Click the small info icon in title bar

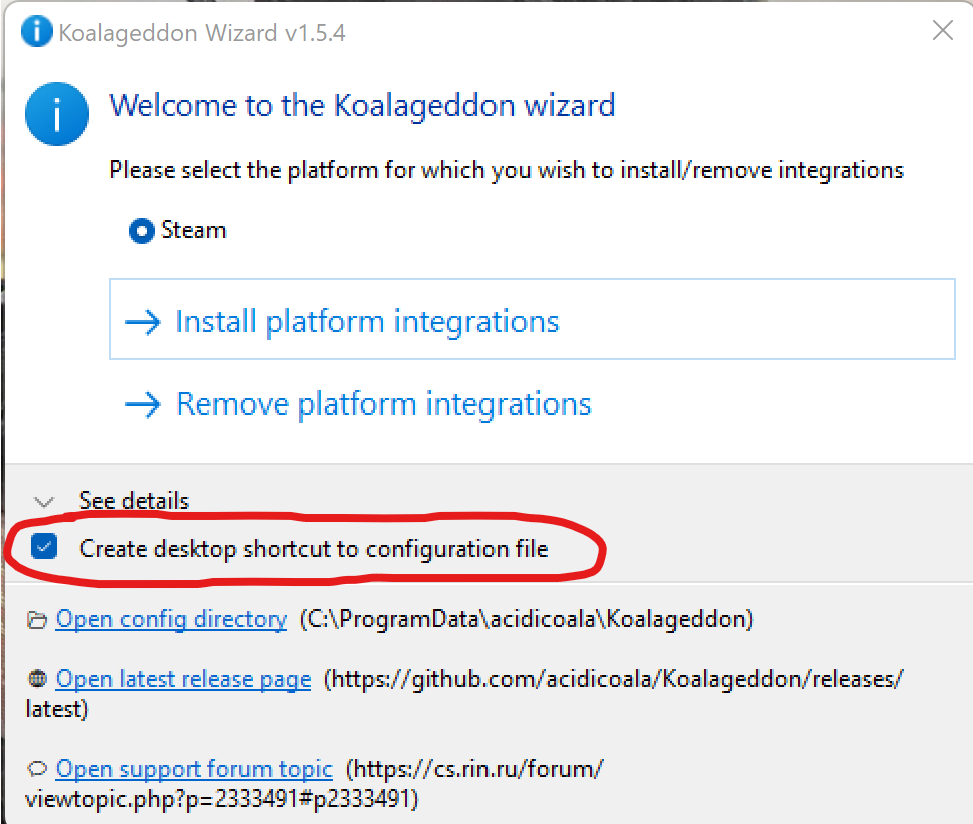click(37, 32)
